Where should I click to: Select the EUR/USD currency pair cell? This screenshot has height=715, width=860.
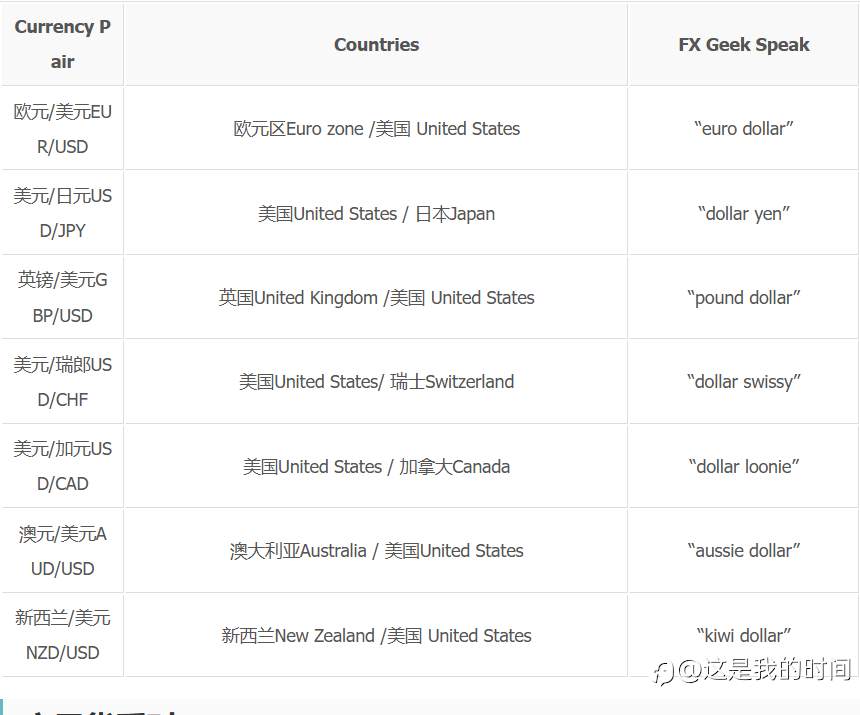[63, 128]
